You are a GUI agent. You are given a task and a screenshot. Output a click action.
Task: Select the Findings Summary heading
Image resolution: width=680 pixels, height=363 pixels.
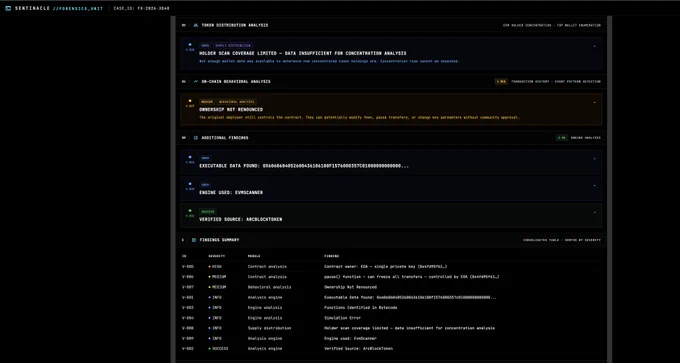[x=219, y=240]
